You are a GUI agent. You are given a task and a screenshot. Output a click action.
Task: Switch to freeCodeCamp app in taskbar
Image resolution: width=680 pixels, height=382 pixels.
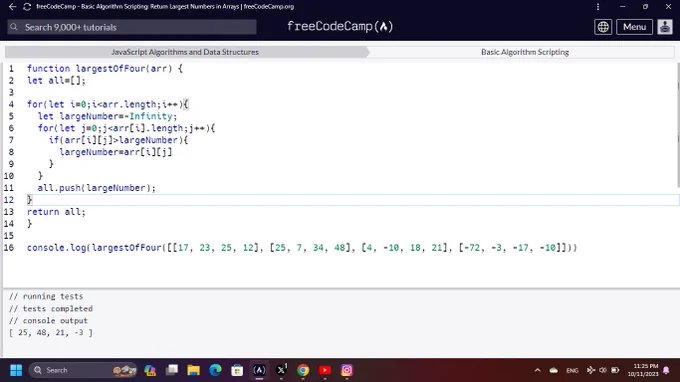(x=259, y=370)
